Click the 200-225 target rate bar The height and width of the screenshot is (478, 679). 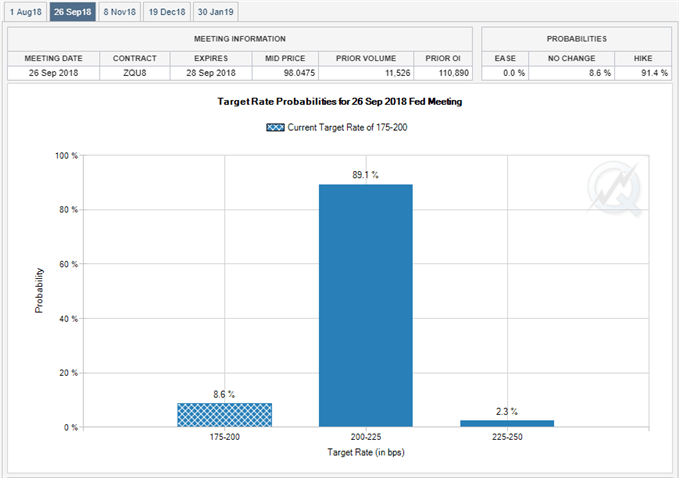pyautogui.click(x=366, y=306)
